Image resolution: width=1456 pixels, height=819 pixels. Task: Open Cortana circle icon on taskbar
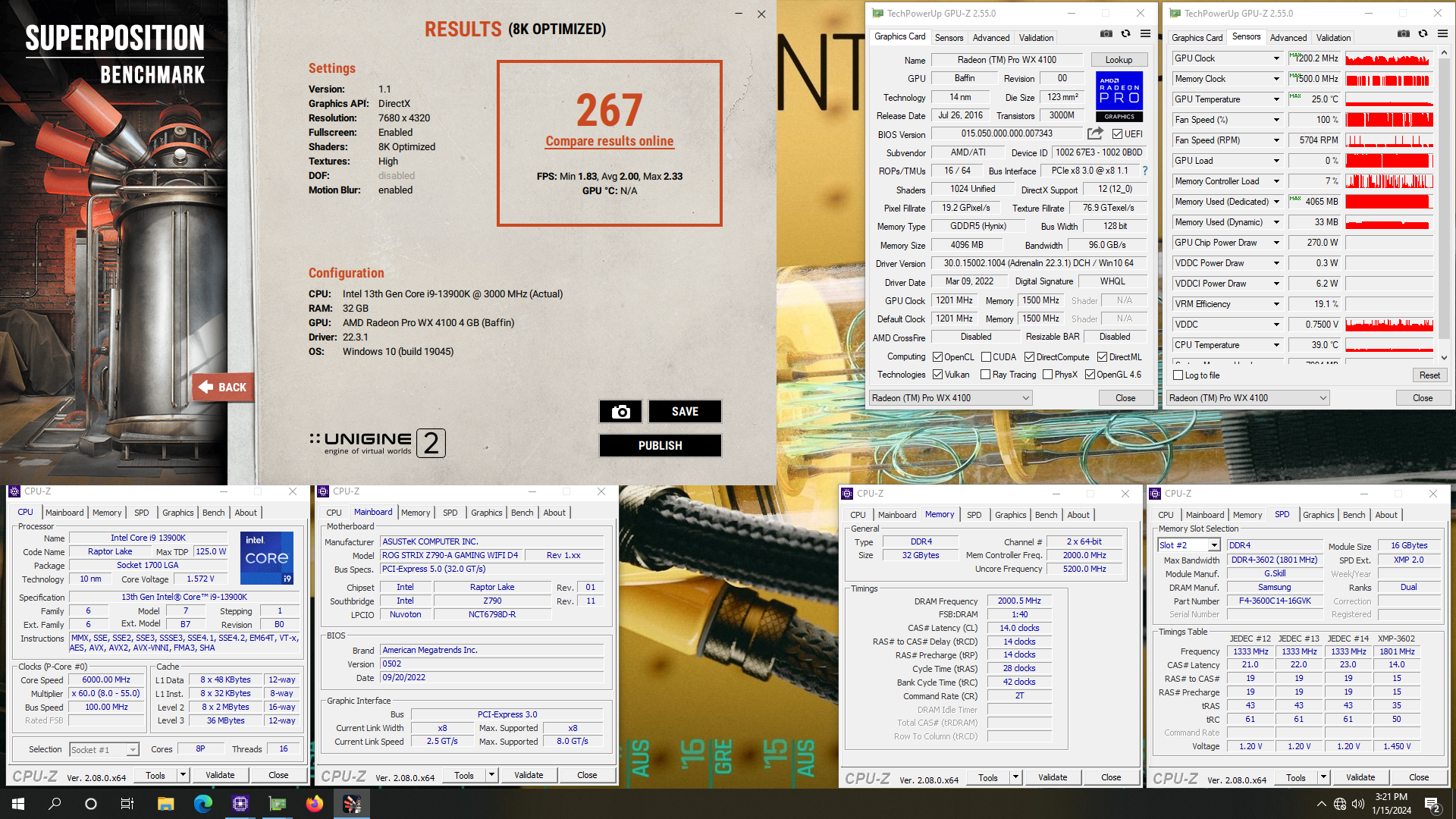point(91,804)
